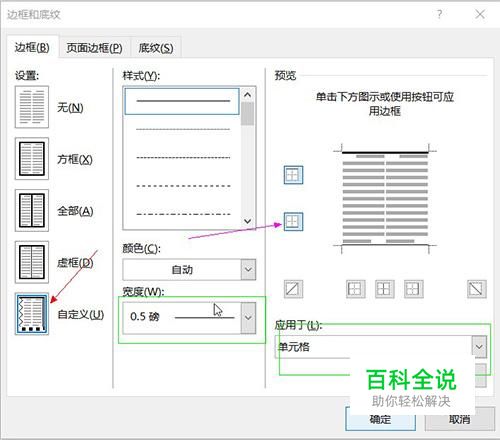Switch to the 边框(B) tab
Image resolution: width=500 pixels, height=440 pixels.
(x=32, y=48)
